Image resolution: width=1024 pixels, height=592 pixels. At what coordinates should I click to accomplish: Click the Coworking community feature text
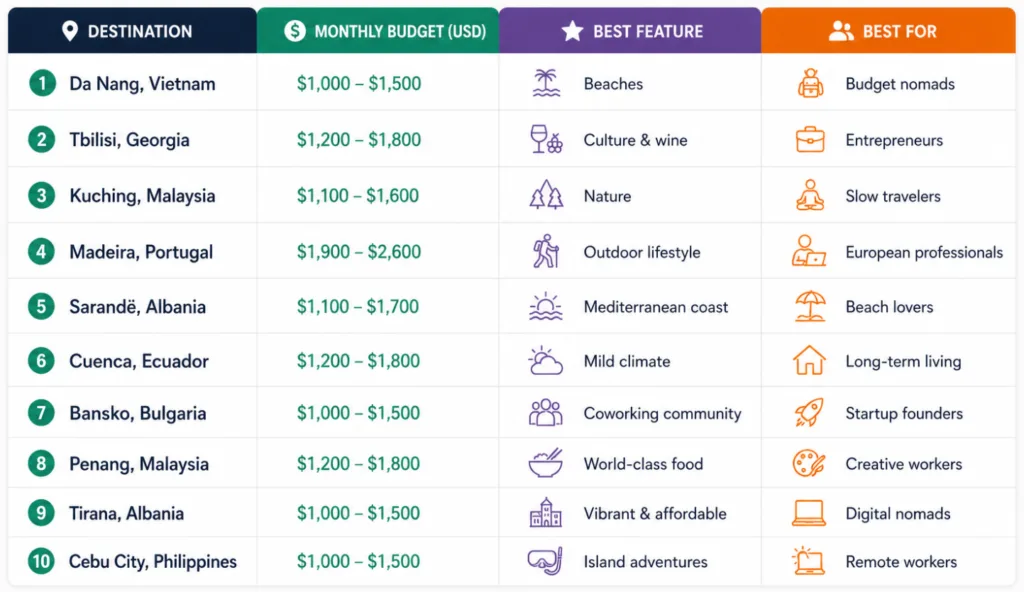pyautogui.click(x=662, y=414)
